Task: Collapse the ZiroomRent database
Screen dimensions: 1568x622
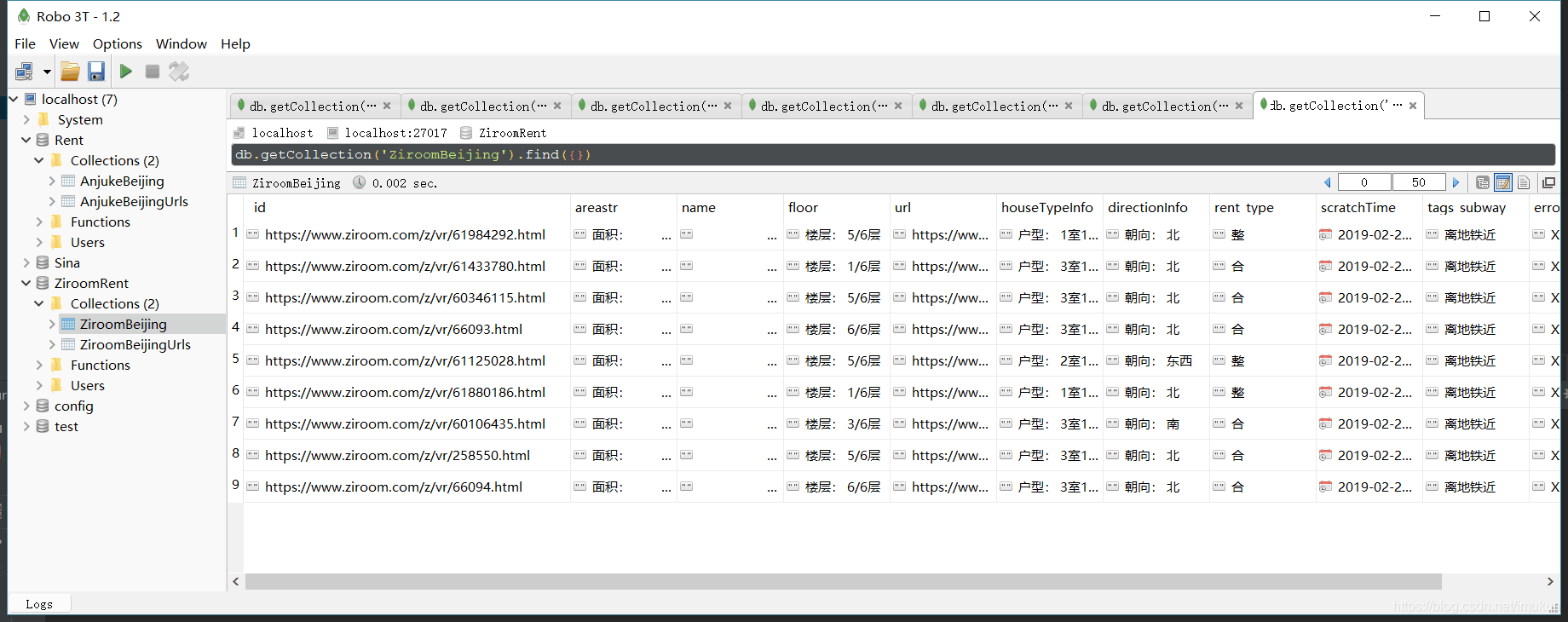Action: click(26, 283)
